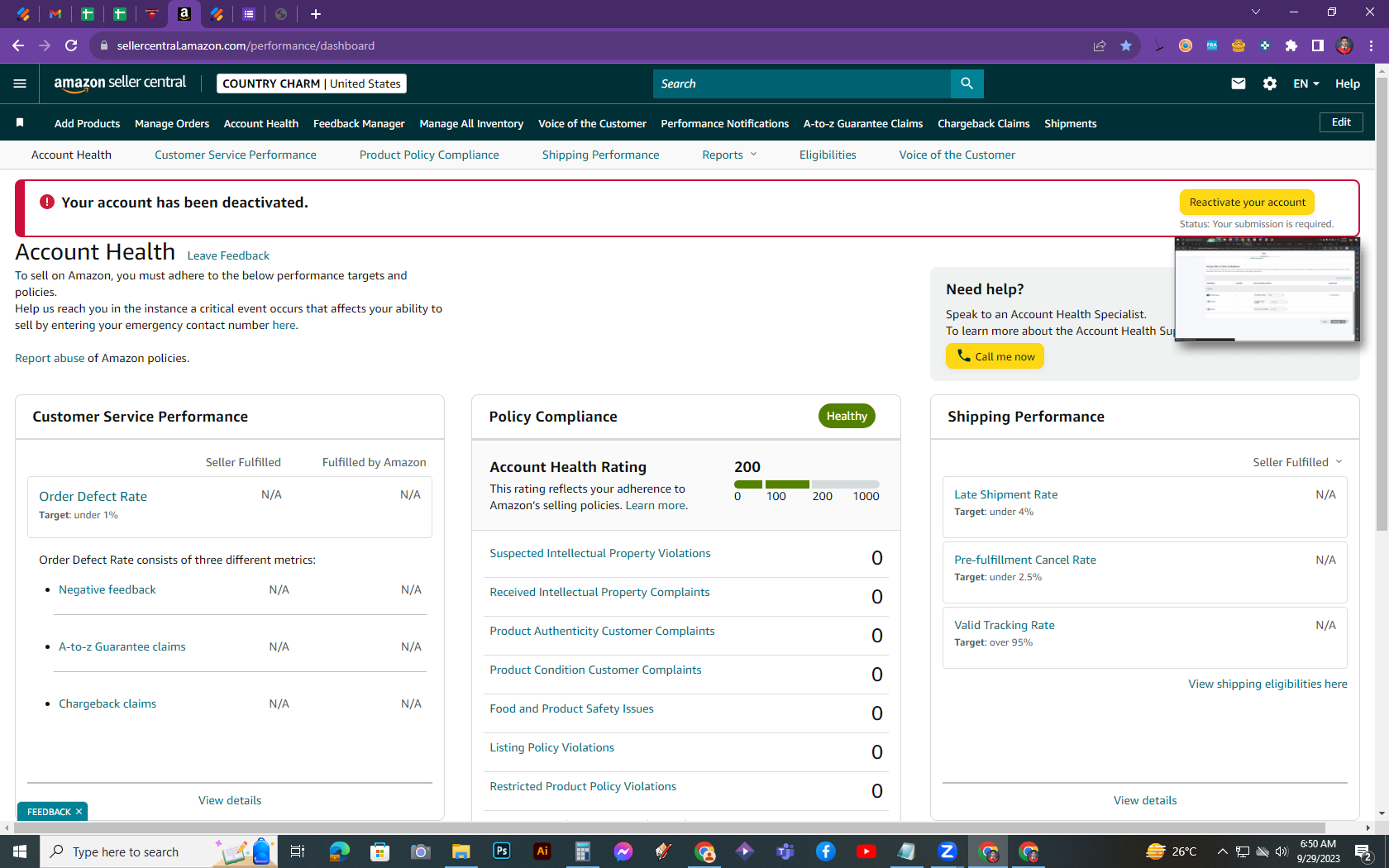Click the Help link in the header
The height and width of the screenshot is (868, 1389).
coord(1348,83)
